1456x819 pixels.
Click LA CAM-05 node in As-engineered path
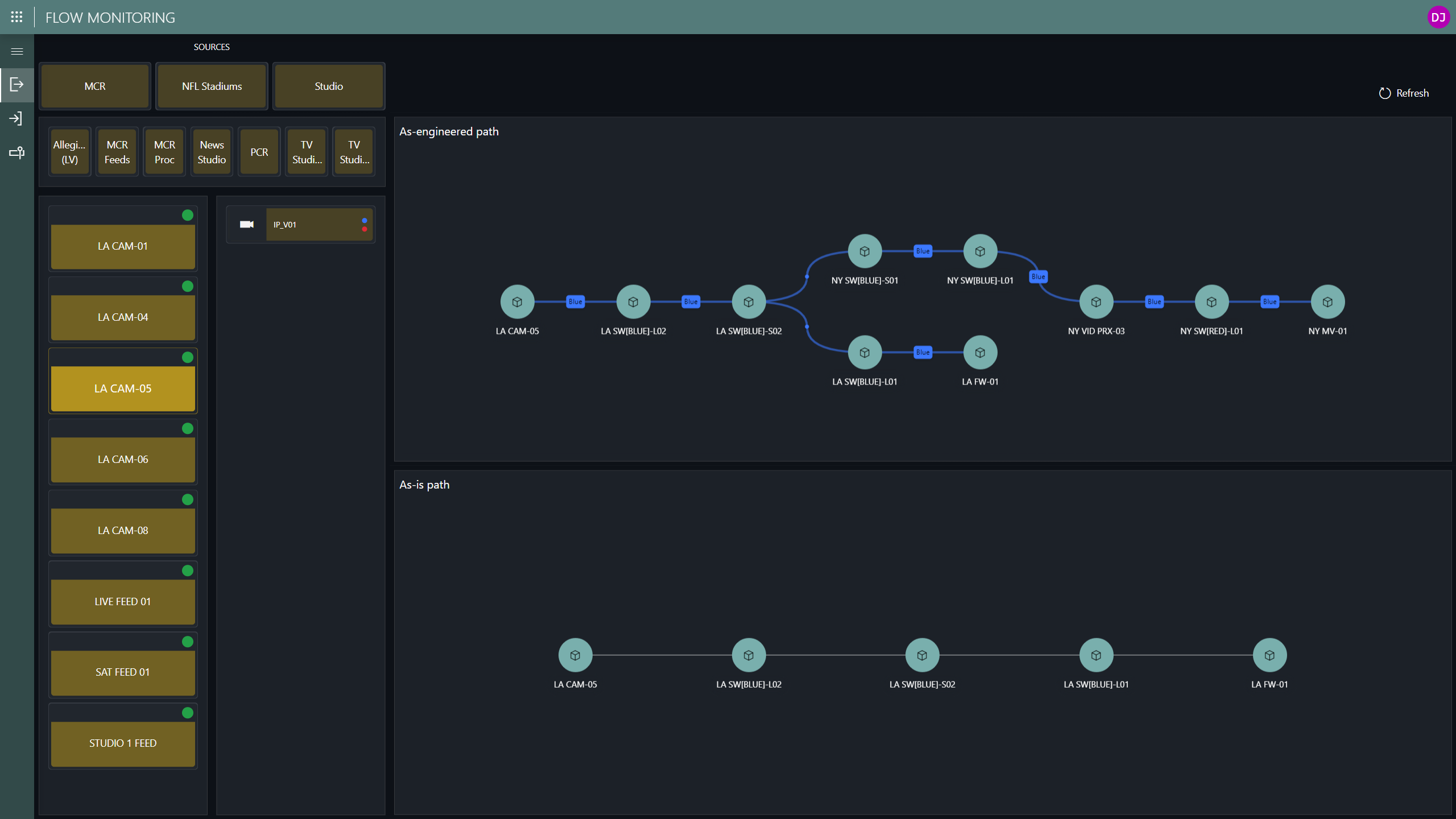517,302
